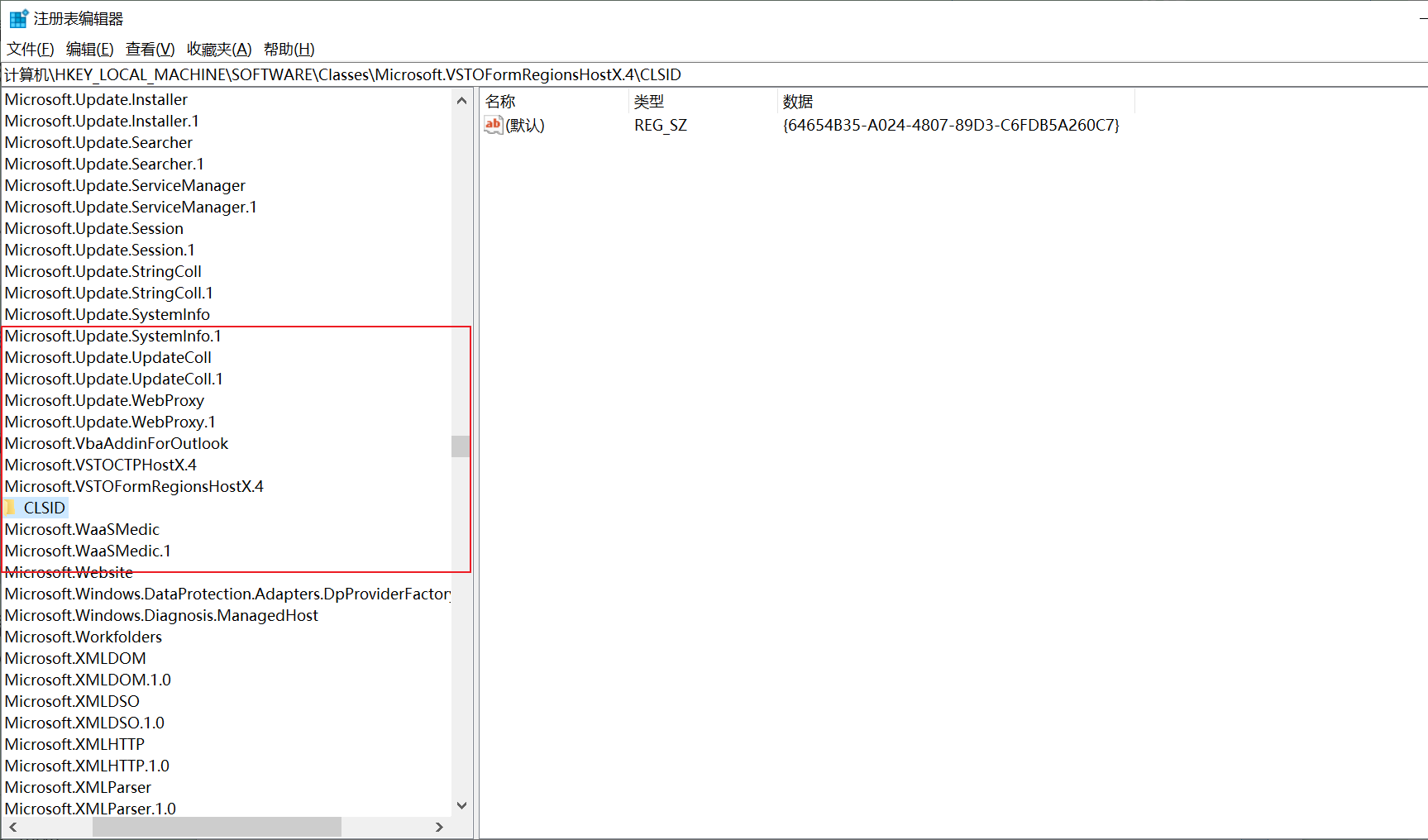The width and height of the screenshot is (1428, 840).
Task: Select Microsoft.WaaSMedic.1 key
Action: click(88, 551)
